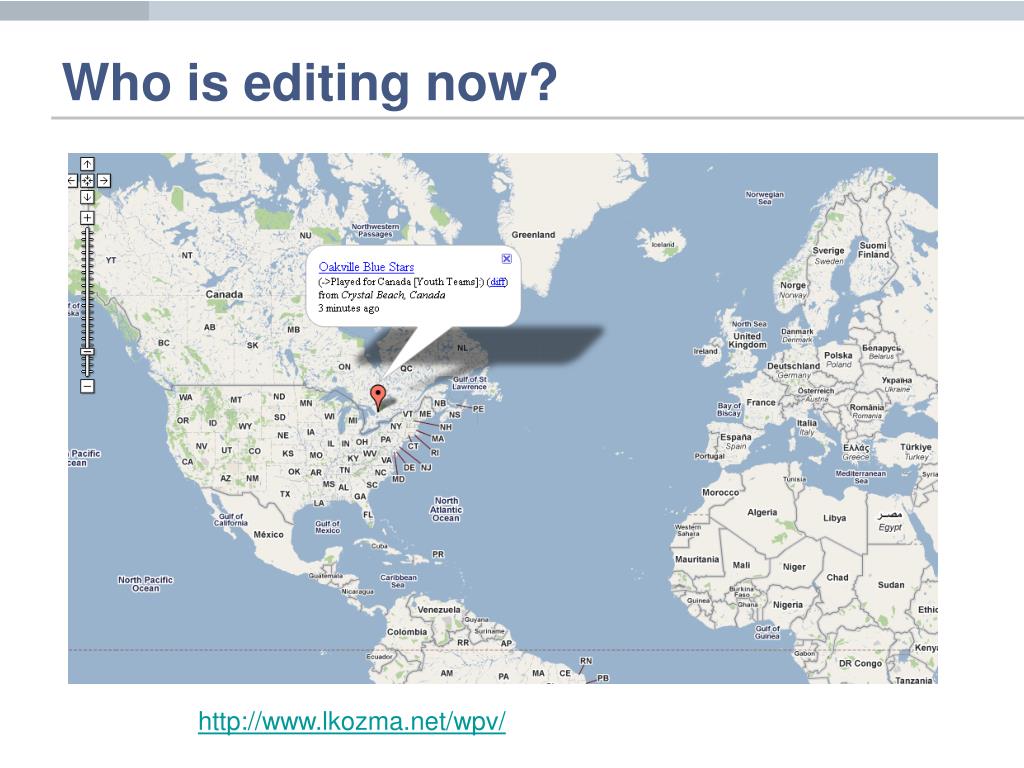This screenshot has width=1024, height=768.
Task: Click the Sudan label on map
Action: tap(891, 584)
